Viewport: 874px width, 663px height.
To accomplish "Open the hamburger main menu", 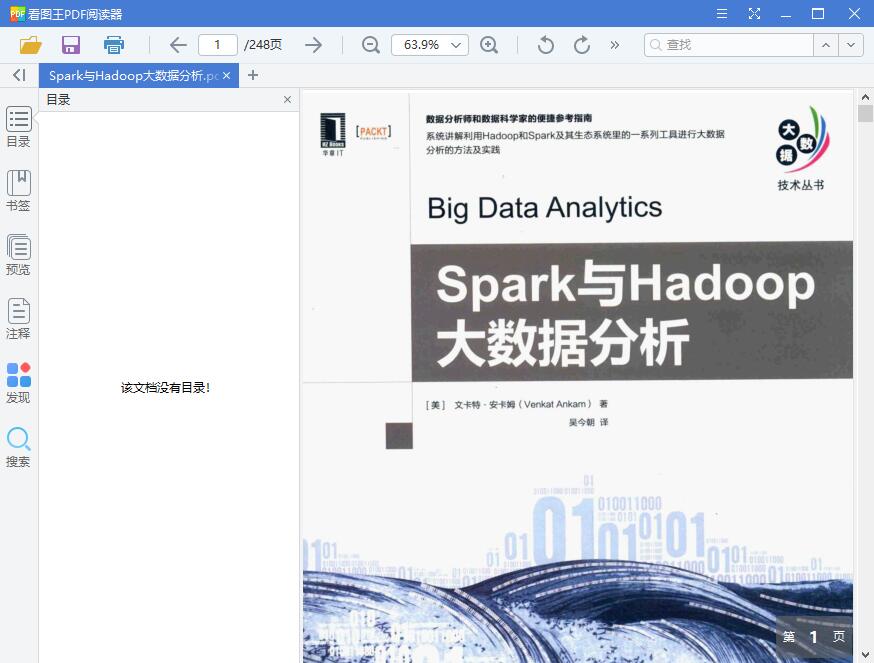I will click(x=722, y=13).
